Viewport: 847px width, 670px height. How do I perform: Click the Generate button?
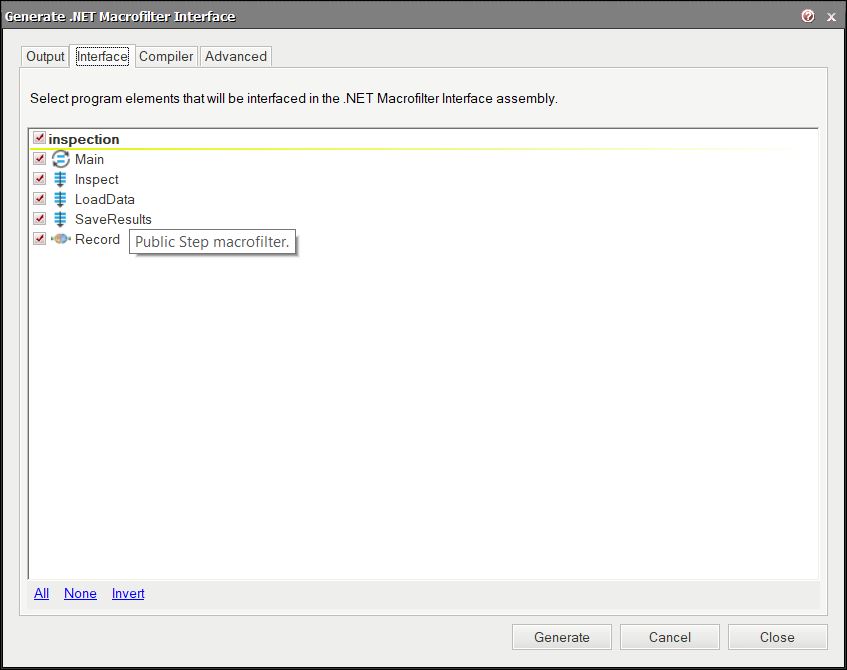pos(562,637)
